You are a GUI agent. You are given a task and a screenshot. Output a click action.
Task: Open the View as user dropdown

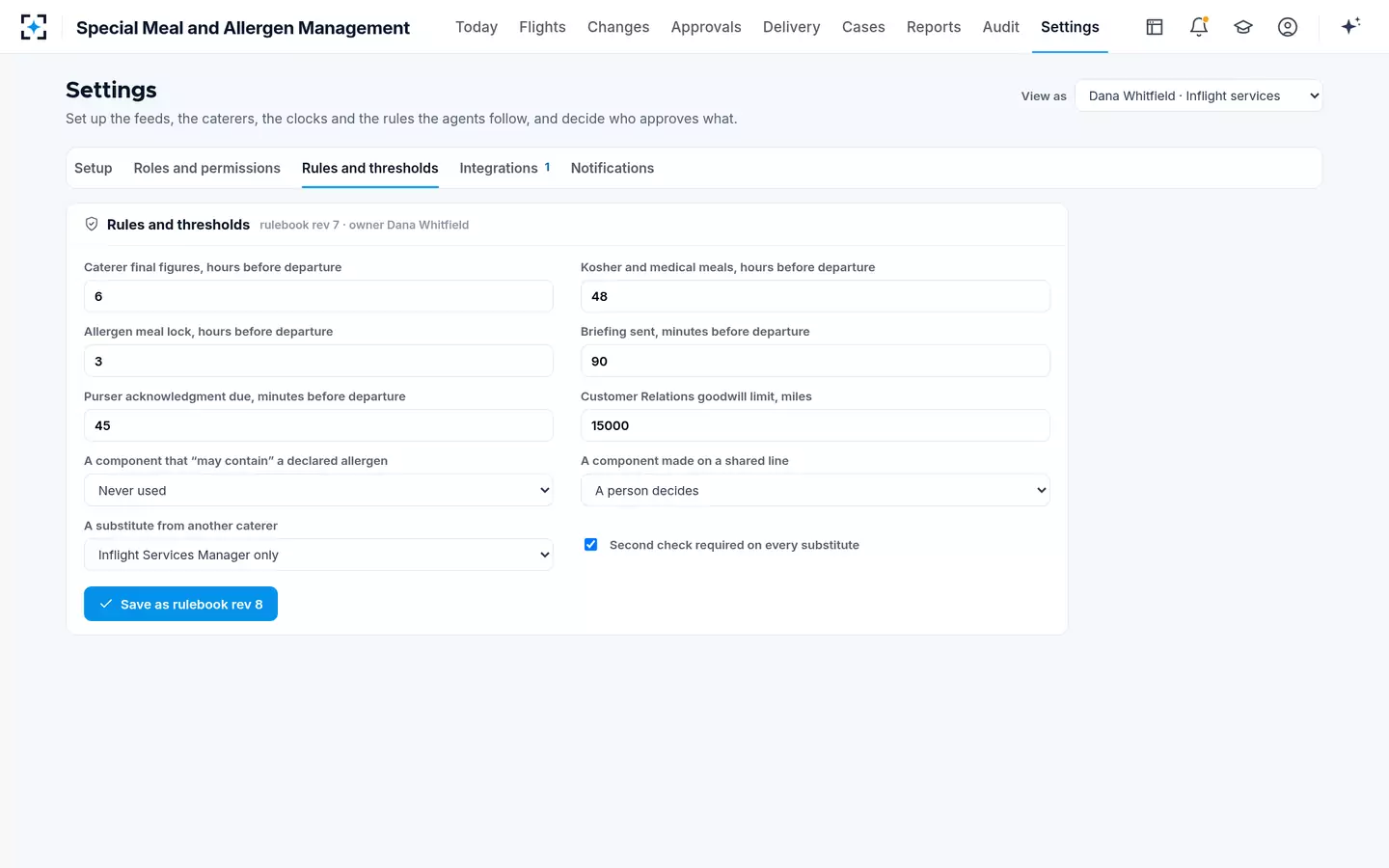(x=1199, y=95)
